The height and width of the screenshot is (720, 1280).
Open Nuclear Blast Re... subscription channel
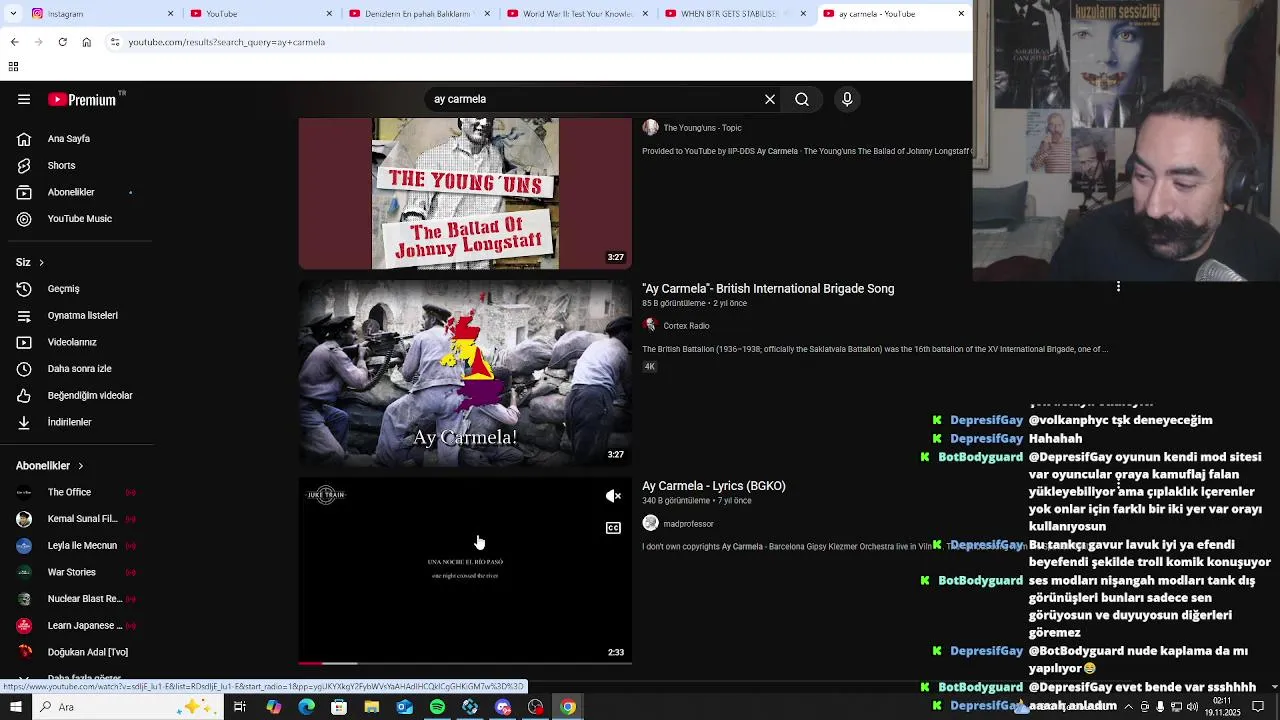[x=75, y=599]
